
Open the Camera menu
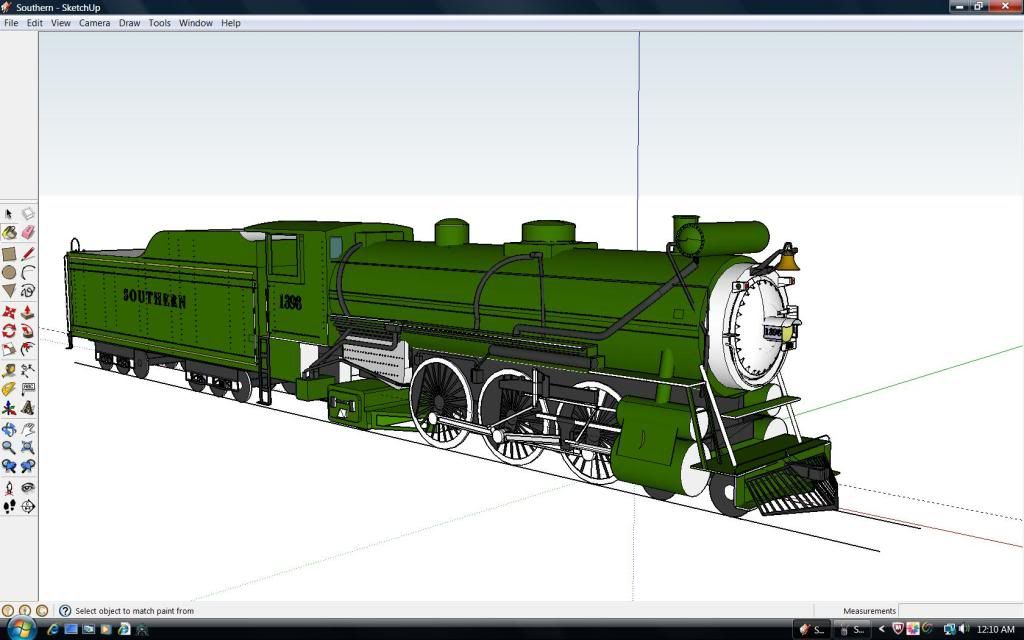tap(95, 23)
